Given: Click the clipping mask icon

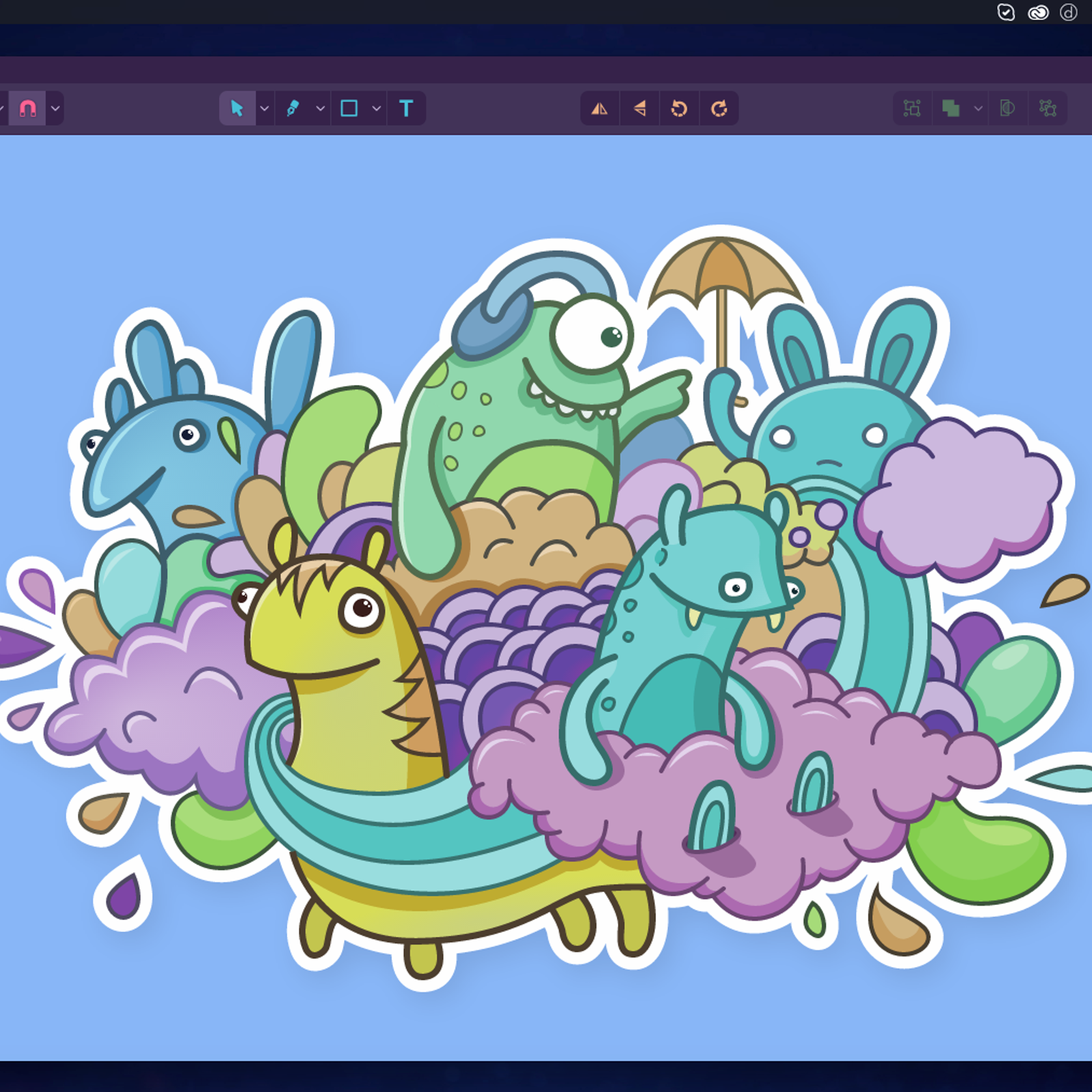Looking at the screenshot, I should (x=1007, y=107).
